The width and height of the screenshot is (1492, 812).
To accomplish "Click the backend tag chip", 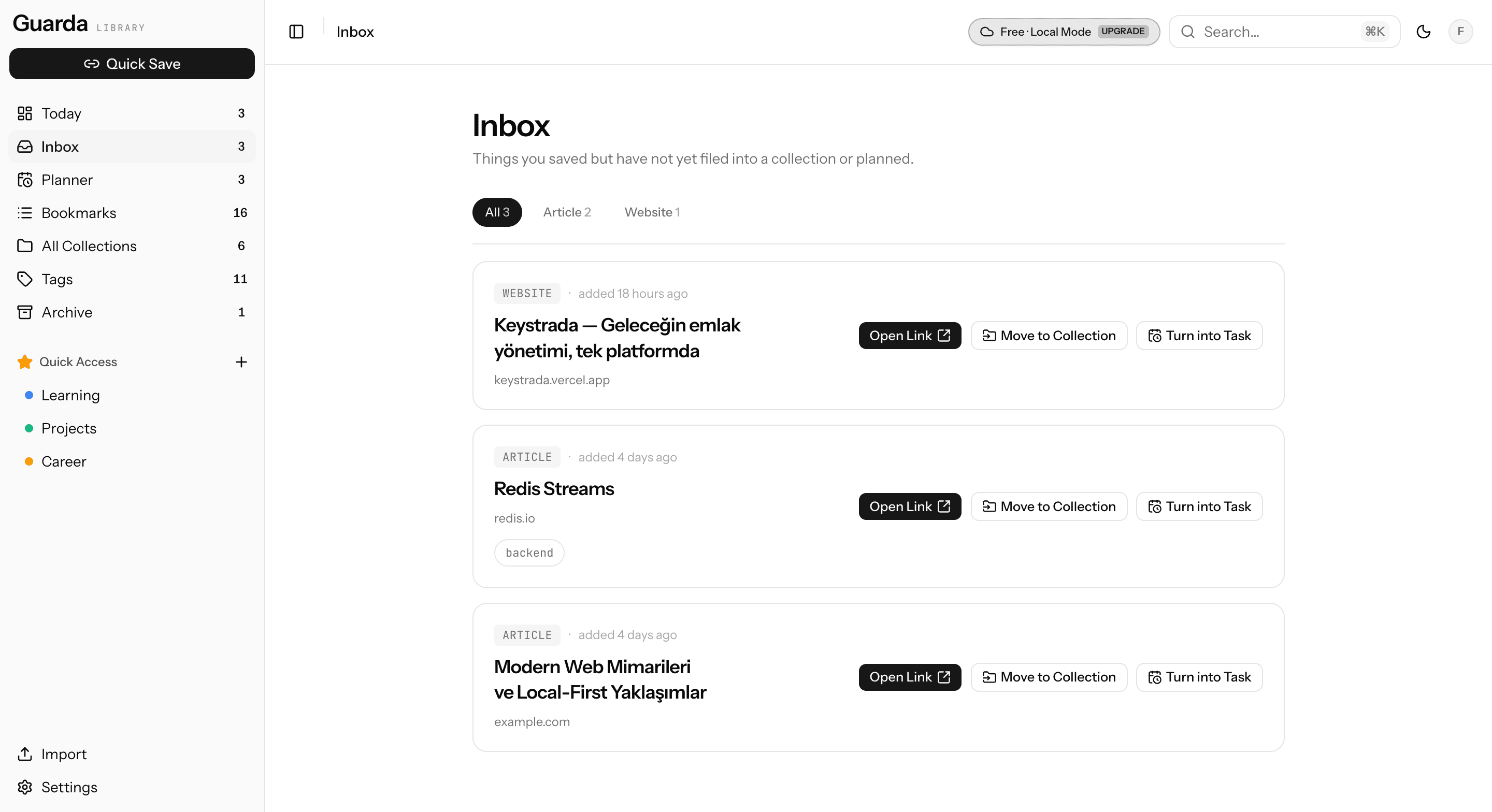I will (529, 553).
